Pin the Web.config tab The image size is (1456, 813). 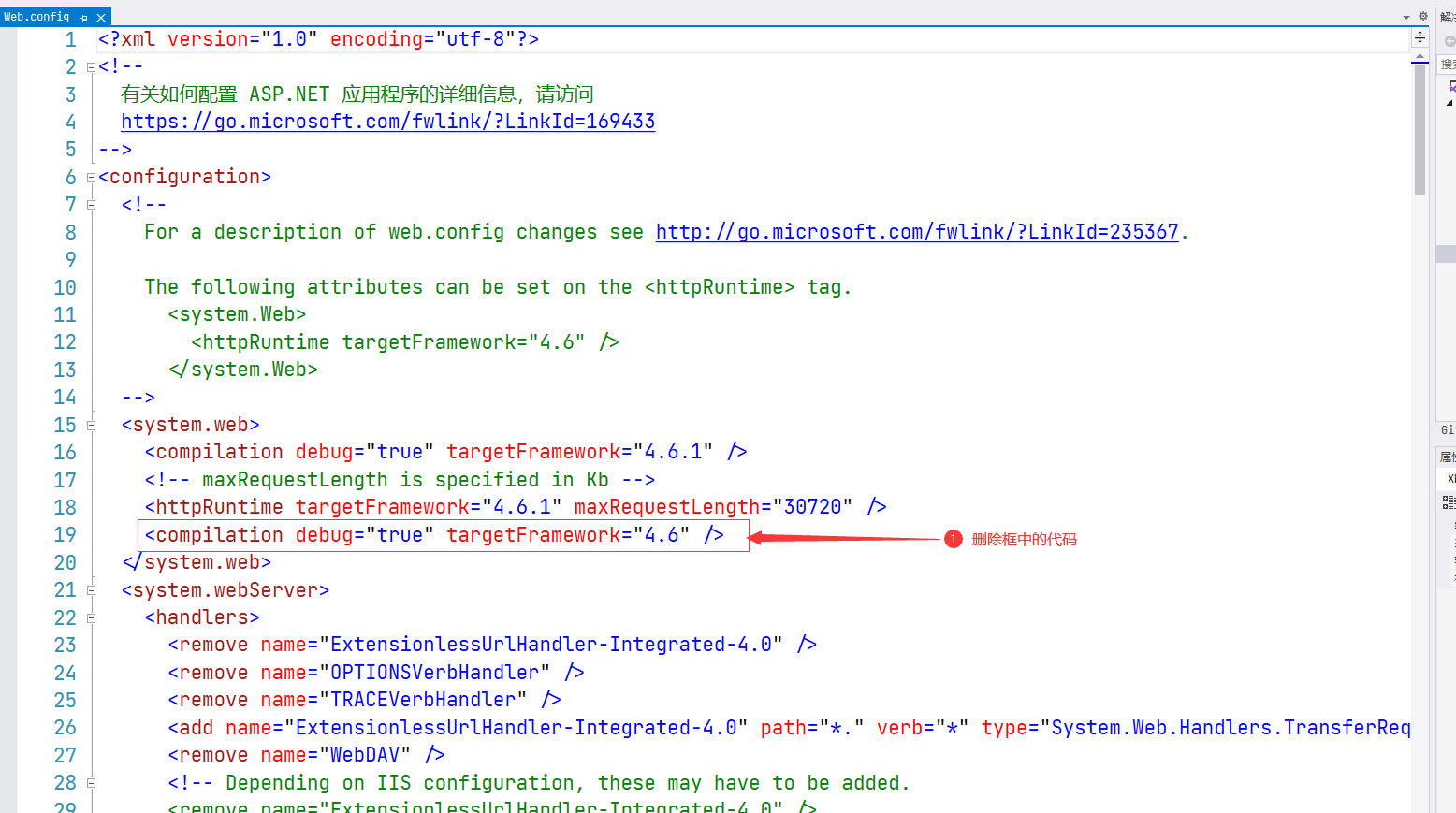tap(83, 17)
